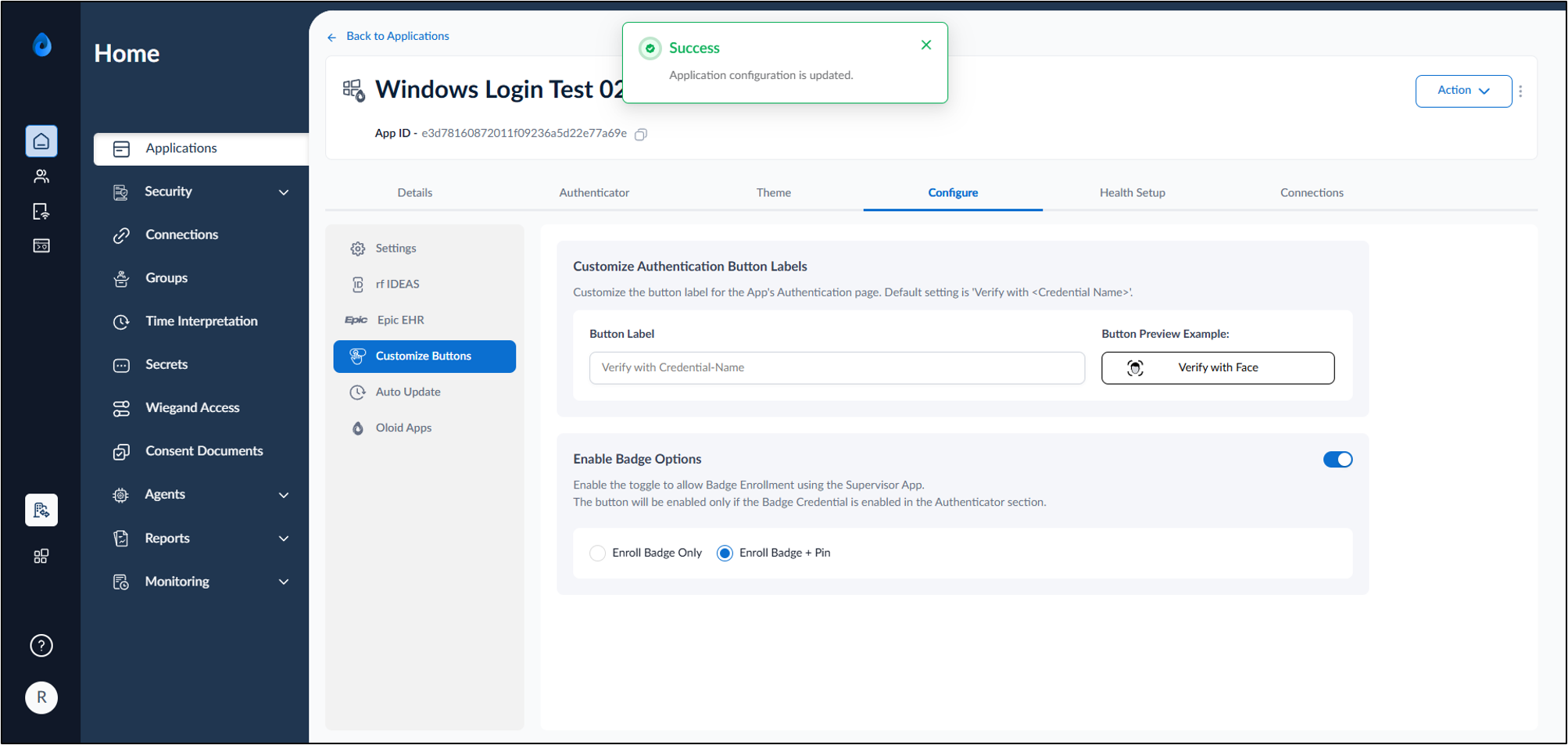Image resolution: width=1568 pixels, height=745 pixels.
Task: Open Applications in sidebar
Action: click(201, 149)
